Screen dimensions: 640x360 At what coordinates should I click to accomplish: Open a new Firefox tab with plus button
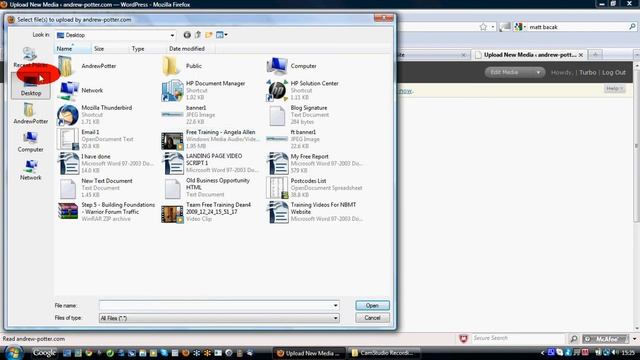click(x=596, y=55)
